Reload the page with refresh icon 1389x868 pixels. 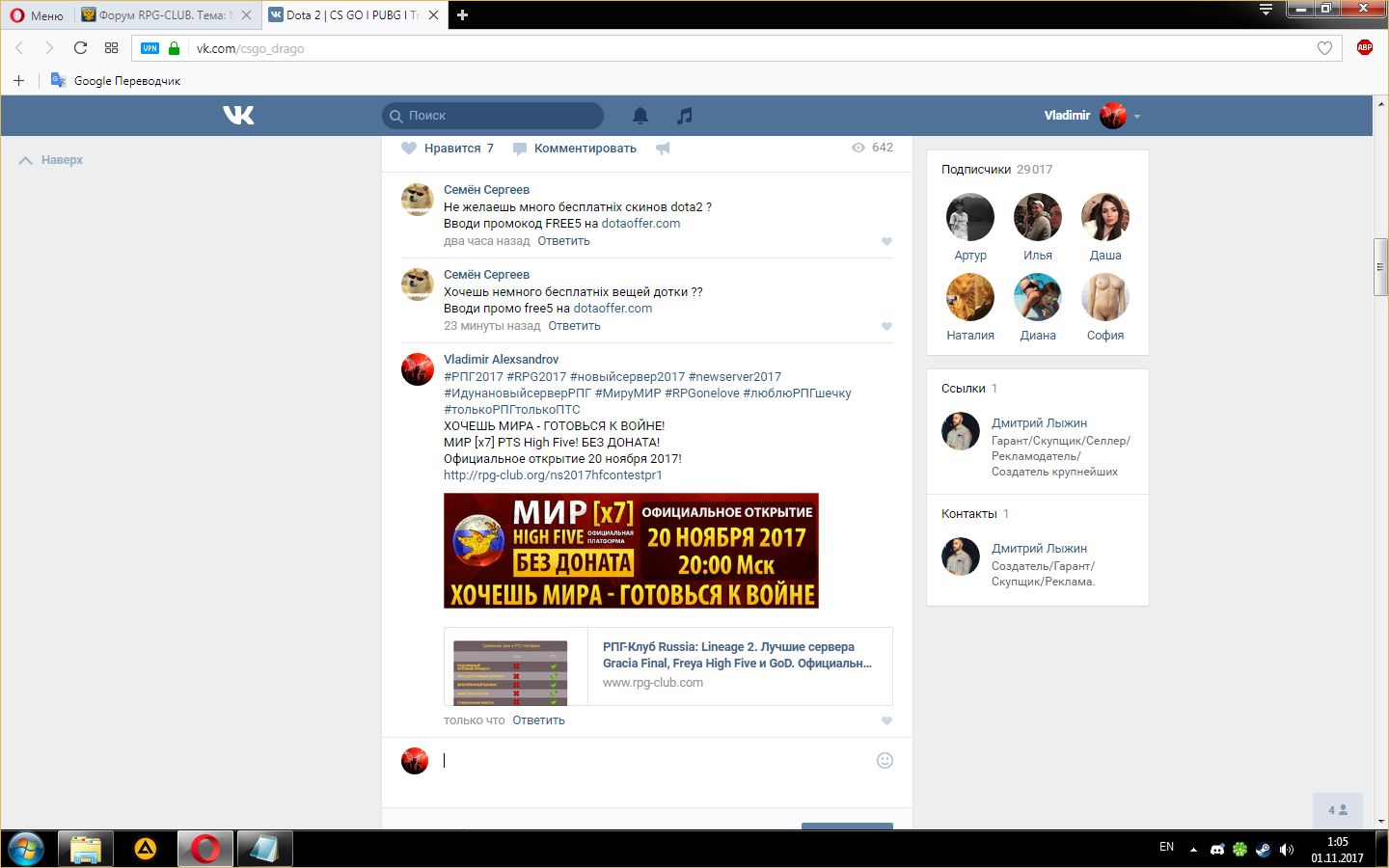click(80, 48)
